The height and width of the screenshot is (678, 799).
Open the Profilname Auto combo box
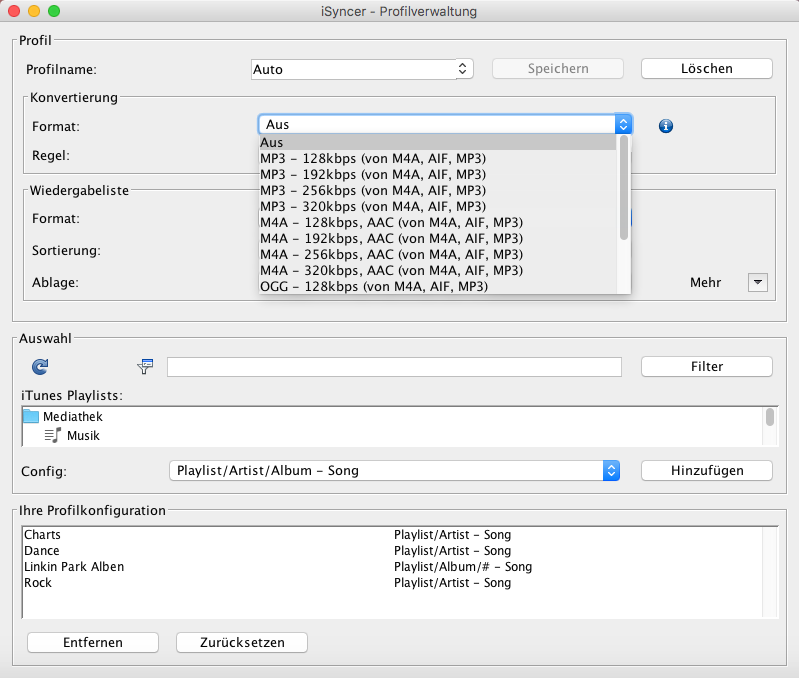point(362,69)
